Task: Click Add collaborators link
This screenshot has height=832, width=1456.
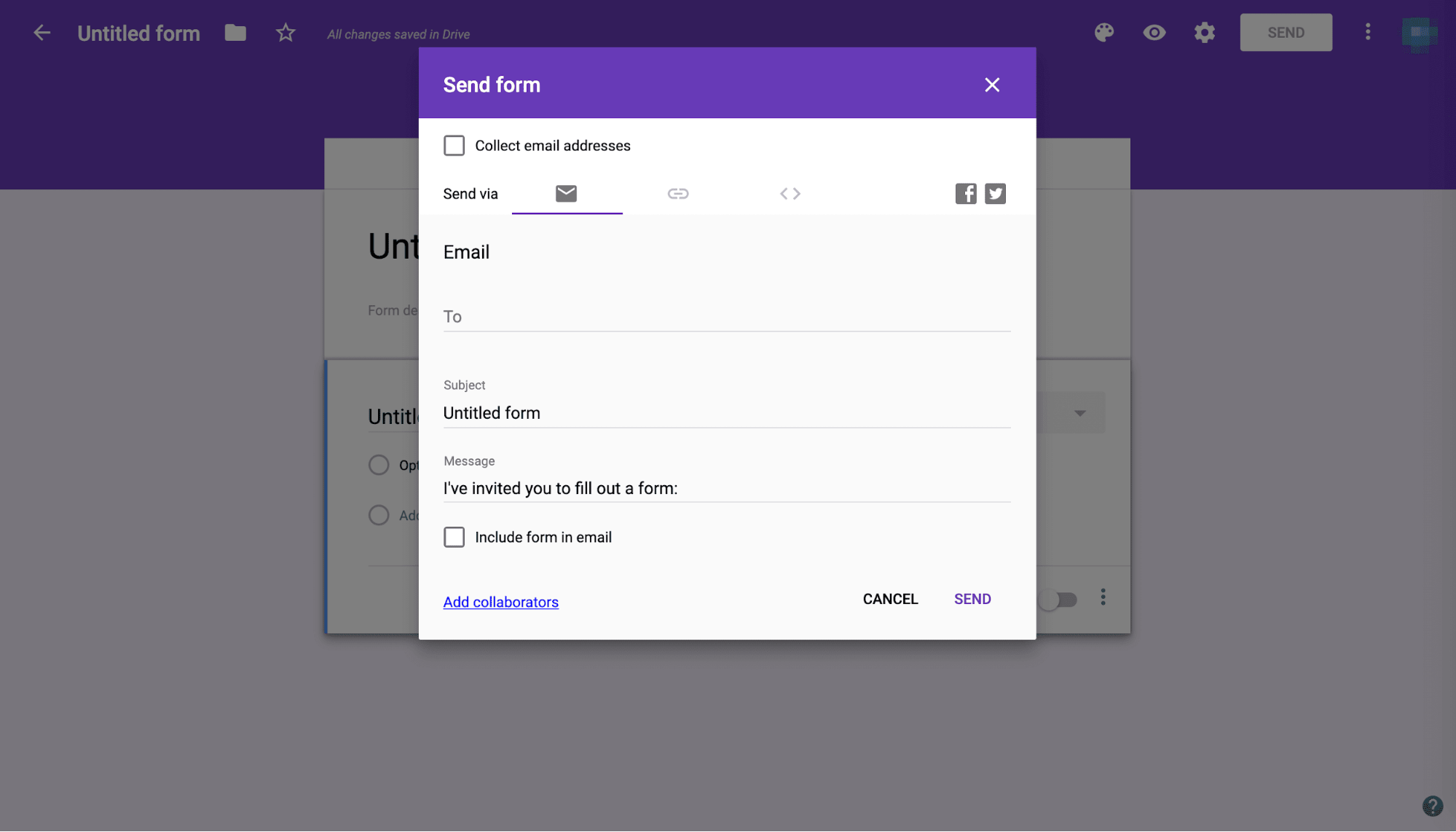Action: (501, 602)
